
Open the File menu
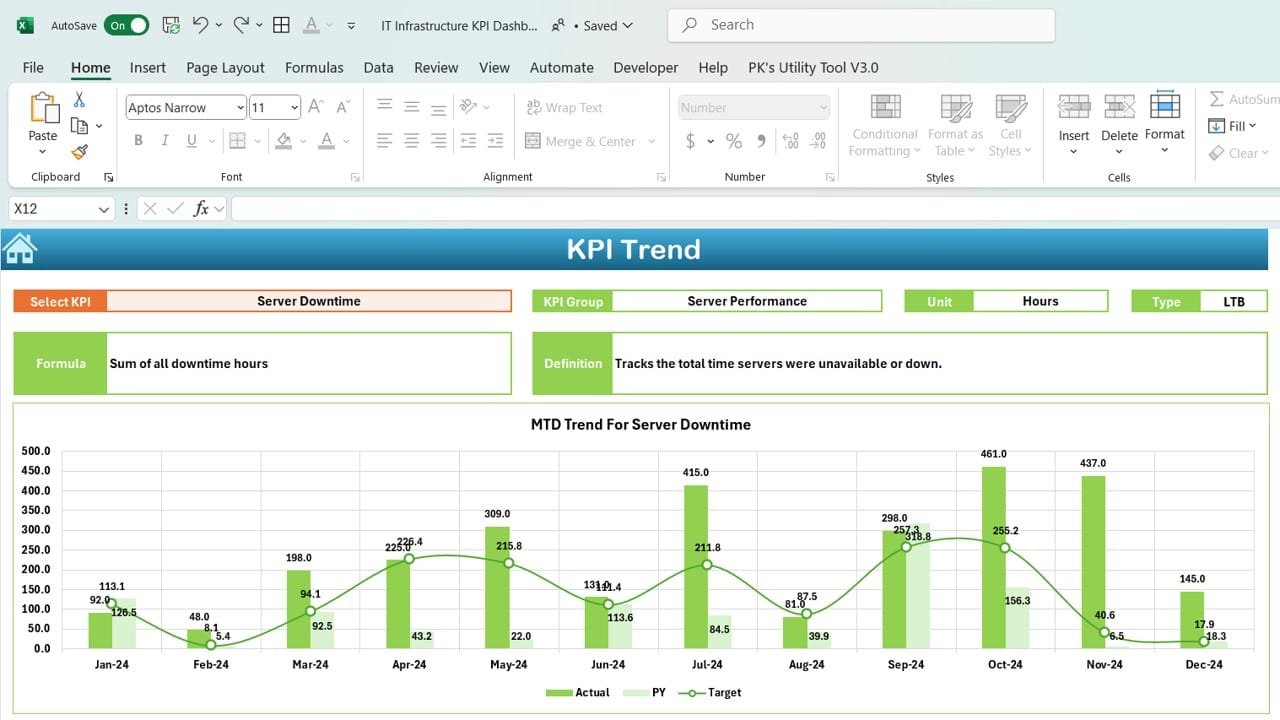coord(33,67)
